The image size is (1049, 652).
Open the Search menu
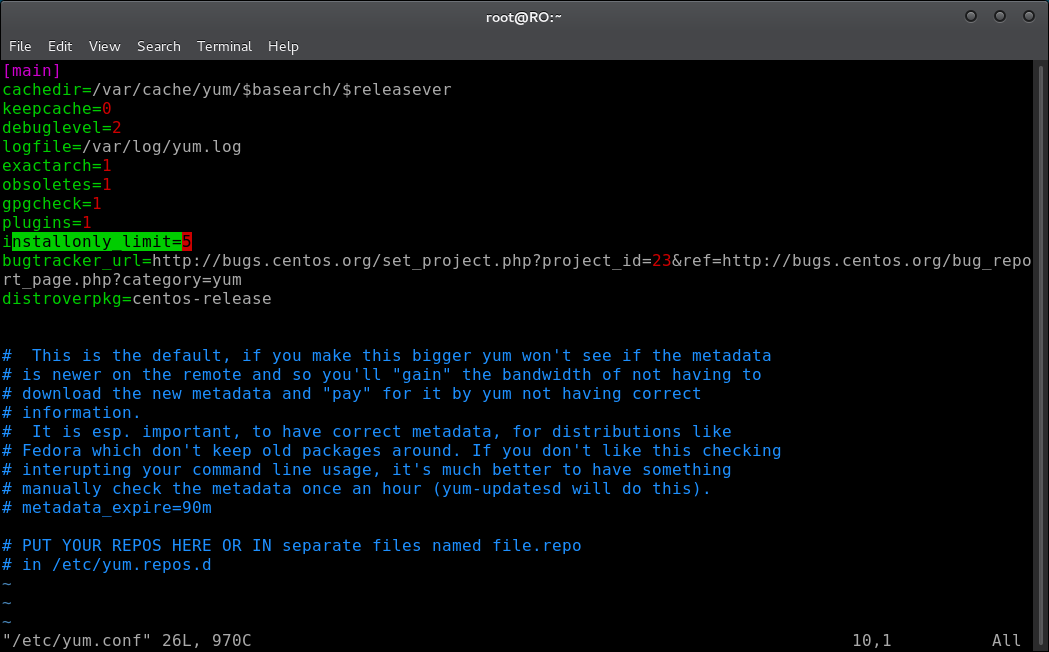point(159,46)
